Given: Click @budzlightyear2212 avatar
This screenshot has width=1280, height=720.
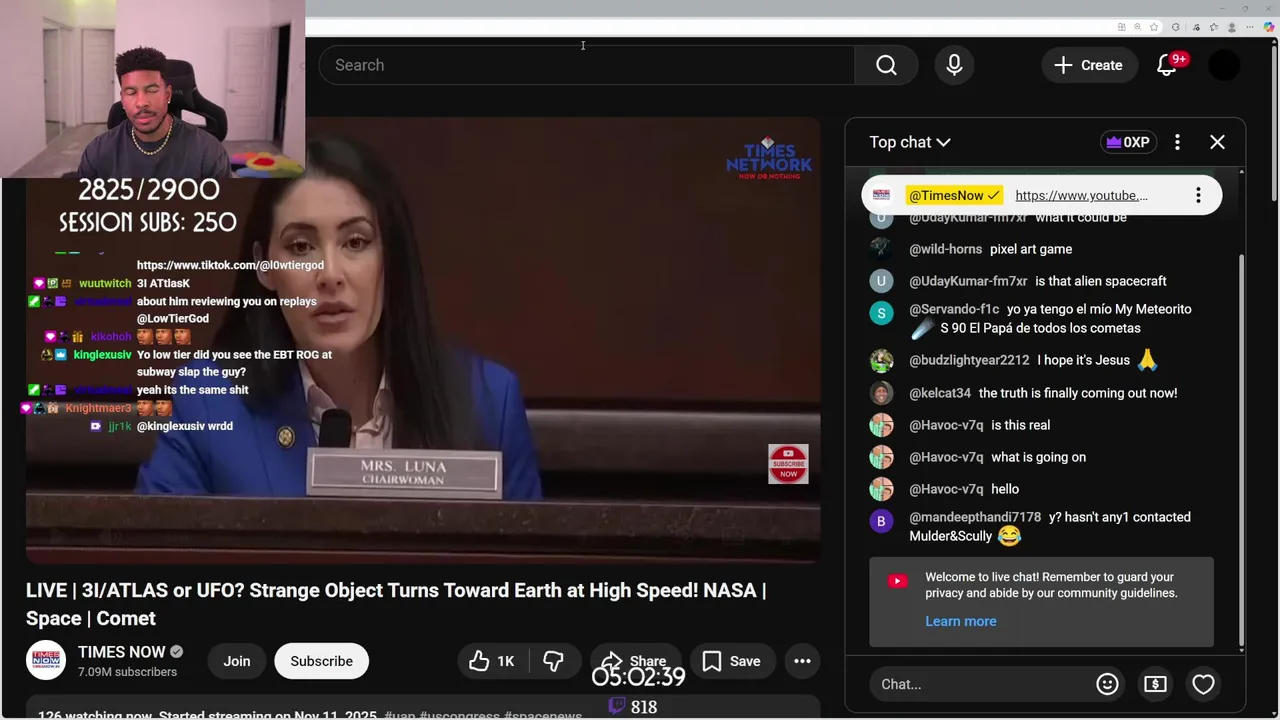Looking at the screenshot, I should click(881, 360).
